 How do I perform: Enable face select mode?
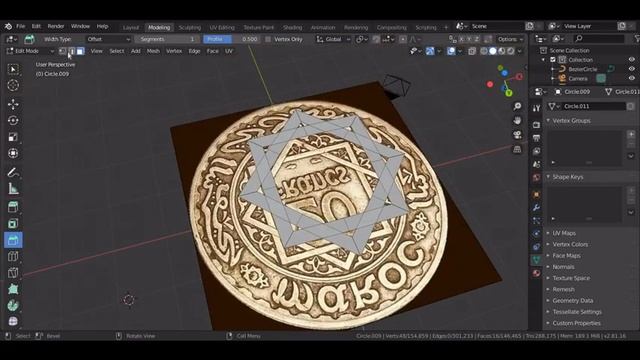pyautogui.click(x=80, y=51)
